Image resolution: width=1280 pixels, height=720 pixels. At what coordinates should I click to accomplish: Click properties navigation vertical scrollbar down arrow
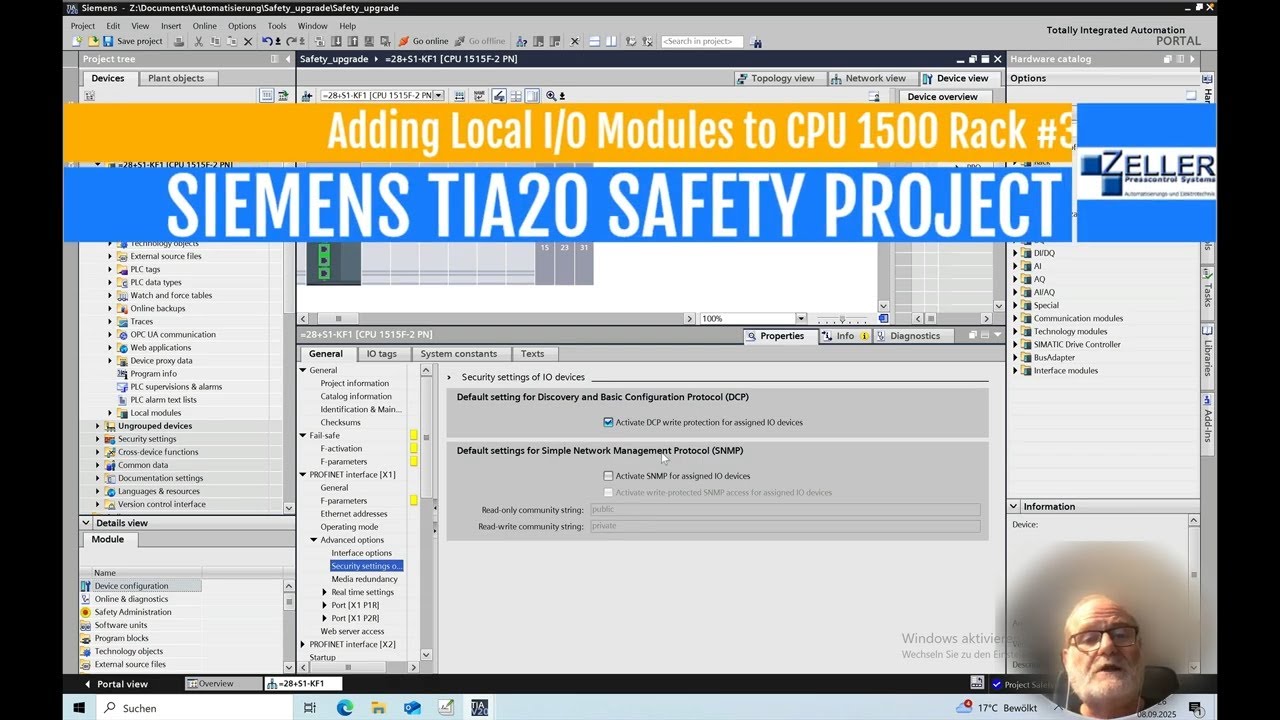[x=427, y=655]
